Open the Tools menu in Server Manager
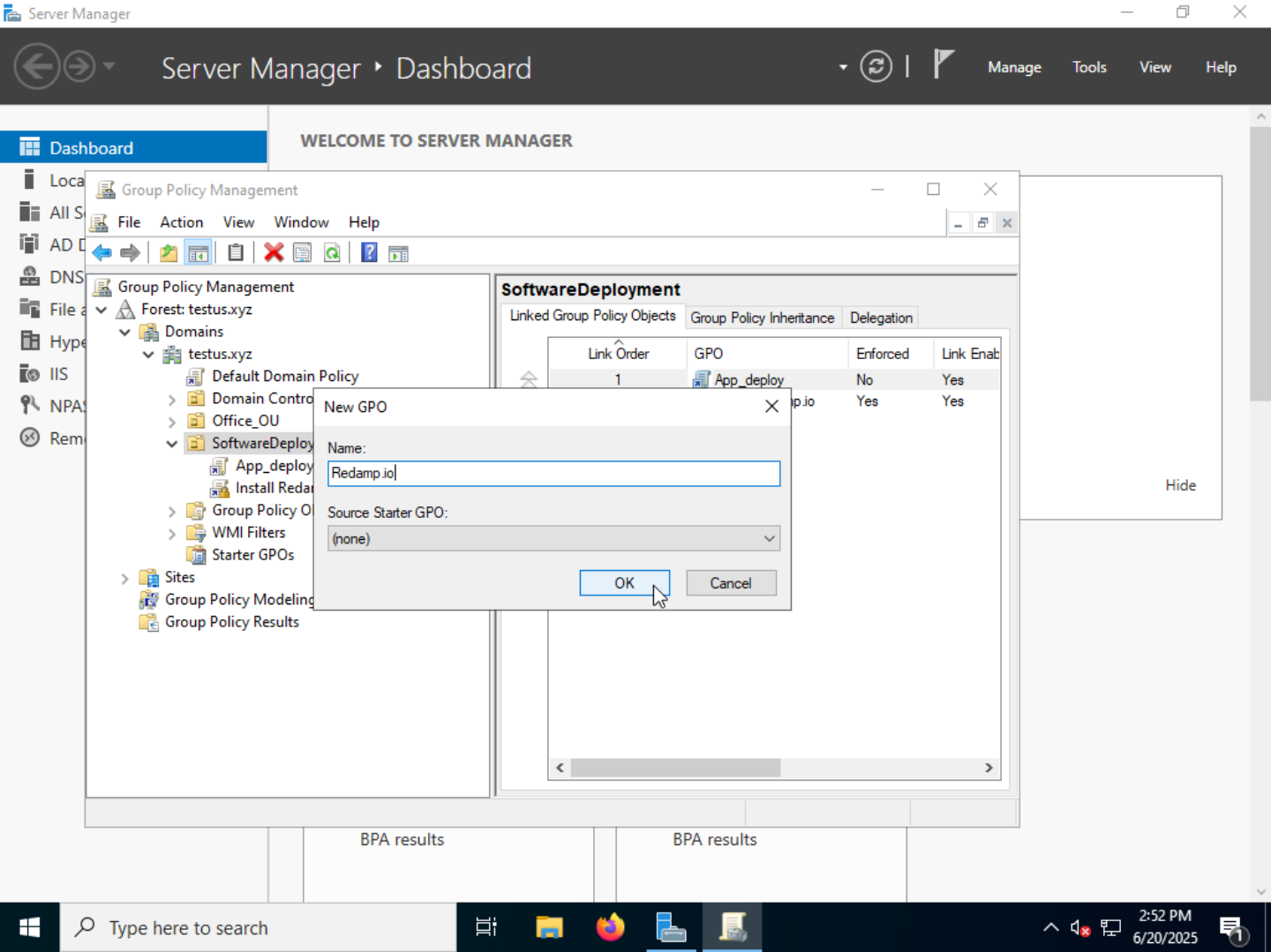This screenshot has height=952, width=1271. click(x=1089, y=67)
